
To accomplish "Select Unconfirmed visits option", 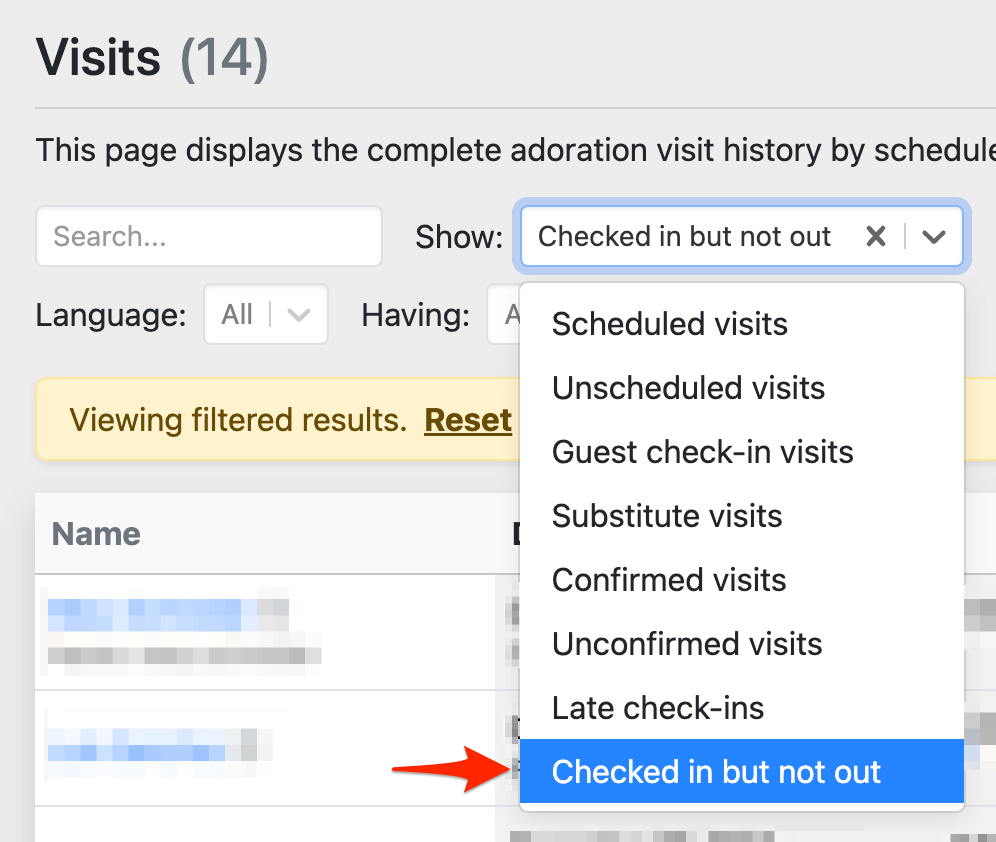I will [687, 644].
